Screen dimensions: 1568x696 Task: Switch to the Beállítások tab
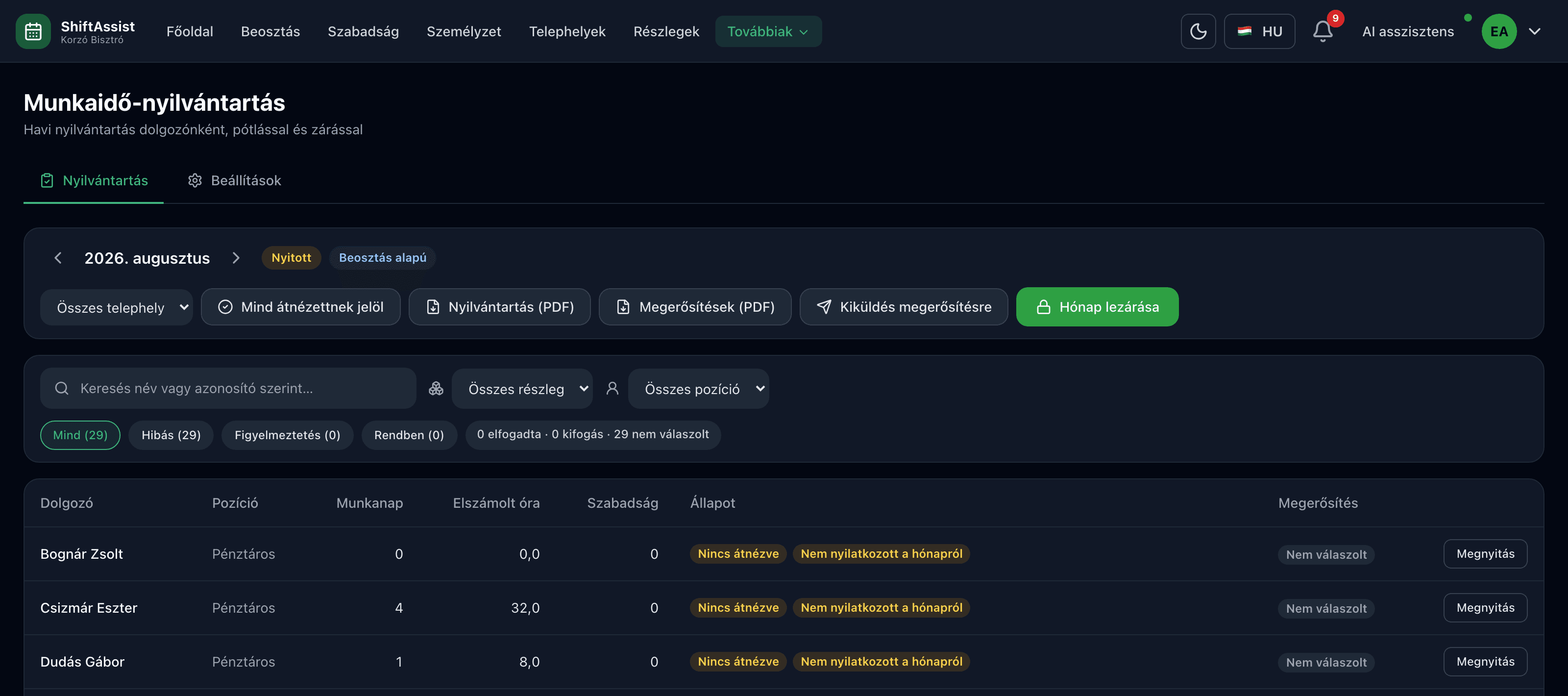coord(234,181)
